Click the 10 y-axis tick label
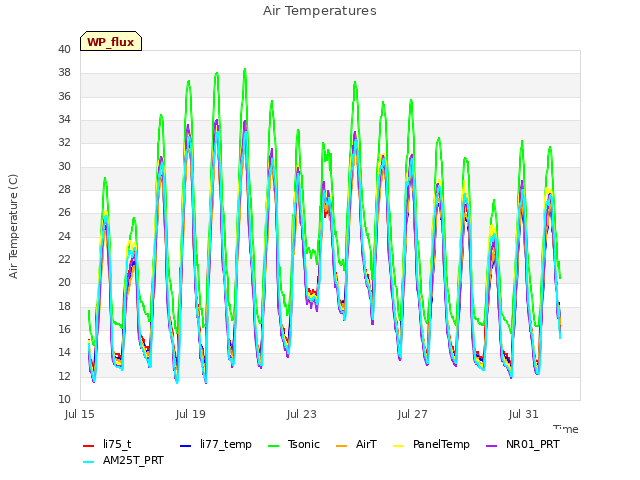This screenshot has width=640, height=480. (64, 399)
